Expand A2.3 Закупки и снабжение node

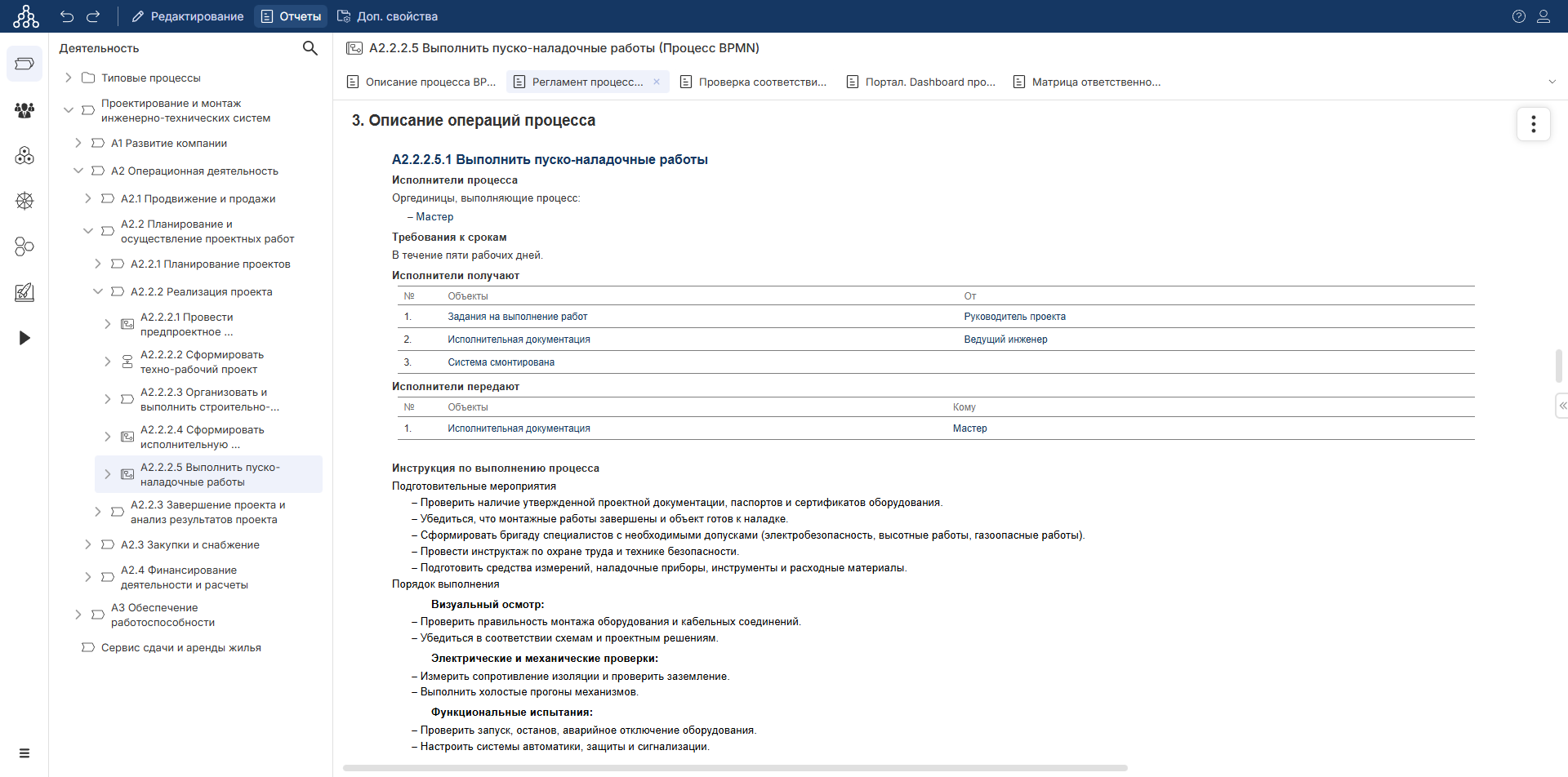(88, 544)
